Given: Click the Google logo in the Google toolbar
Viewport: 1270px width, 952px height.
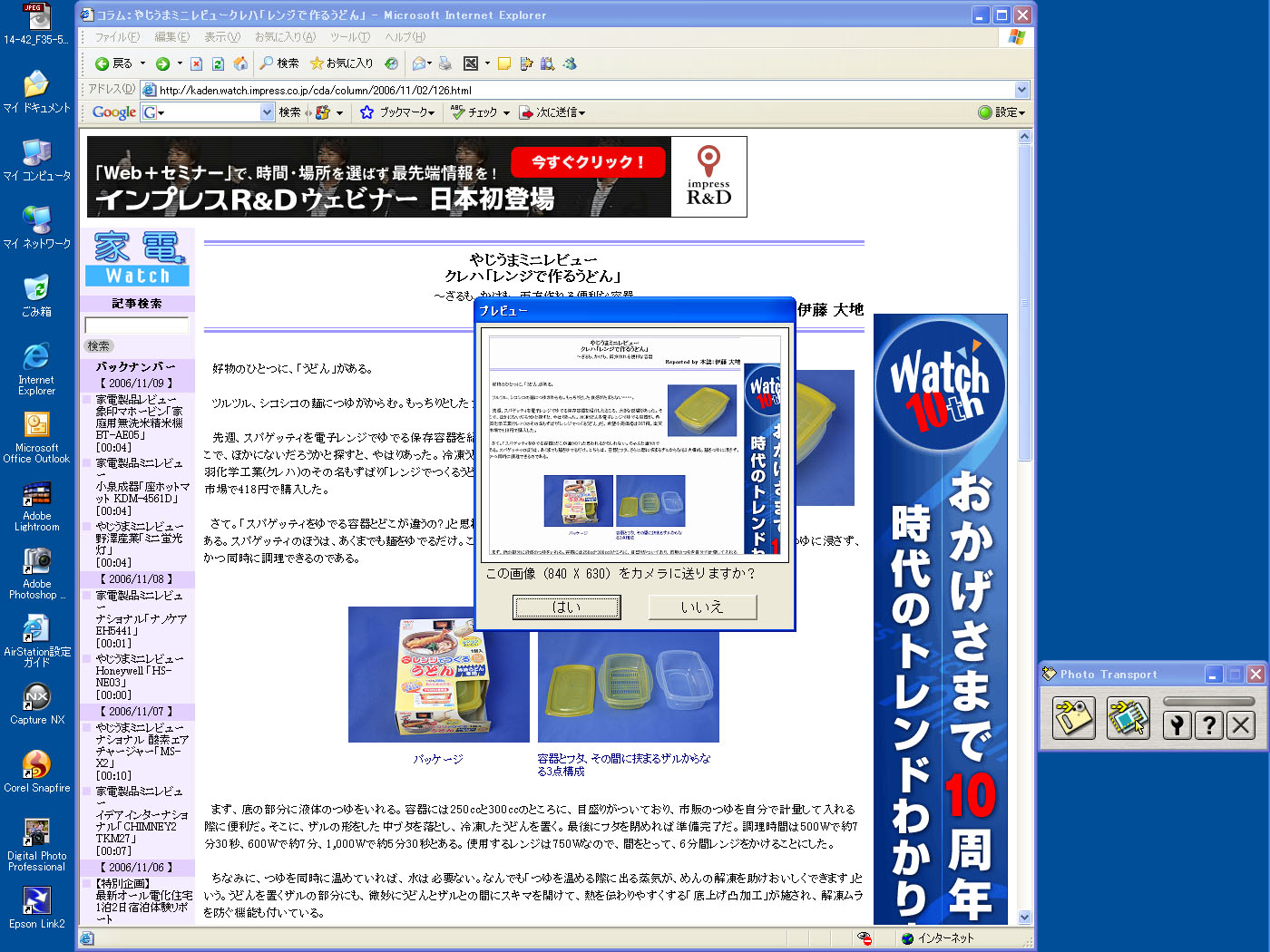Looking at the screenshot, I should [x=114, y=112].
